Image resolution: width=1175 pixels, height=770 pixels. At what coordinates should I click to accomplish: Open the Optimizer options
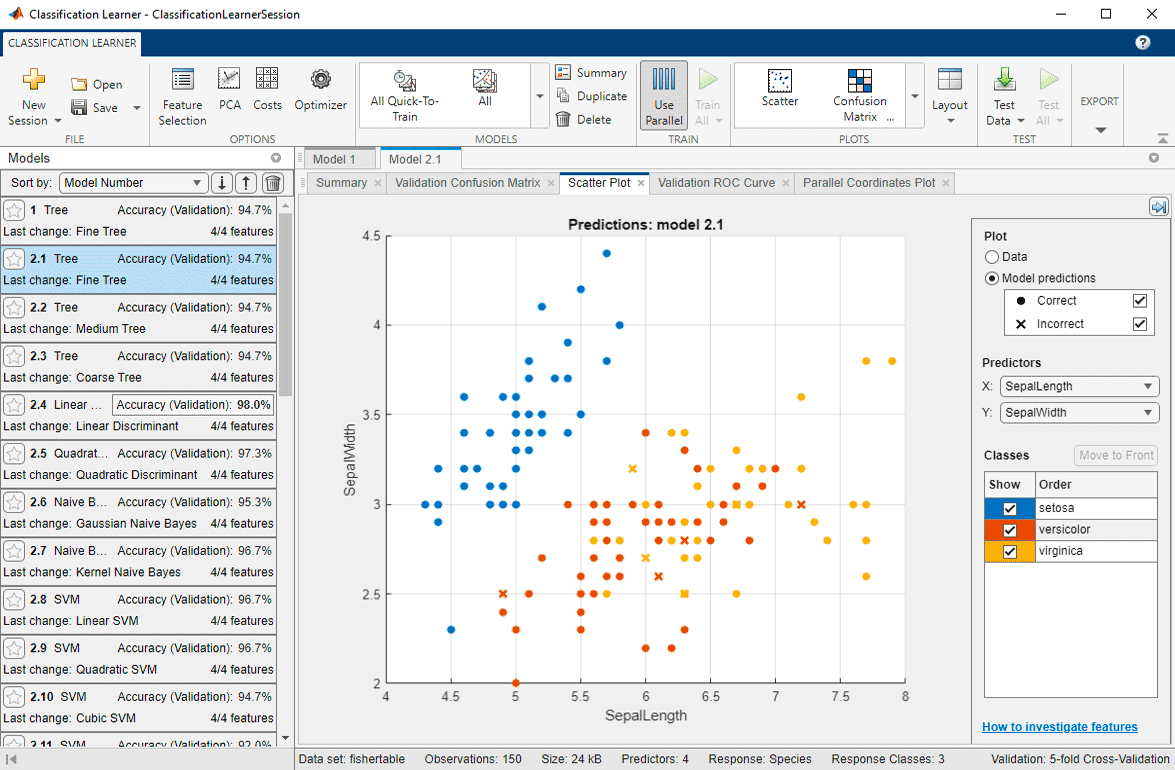[x=320, y=95]
